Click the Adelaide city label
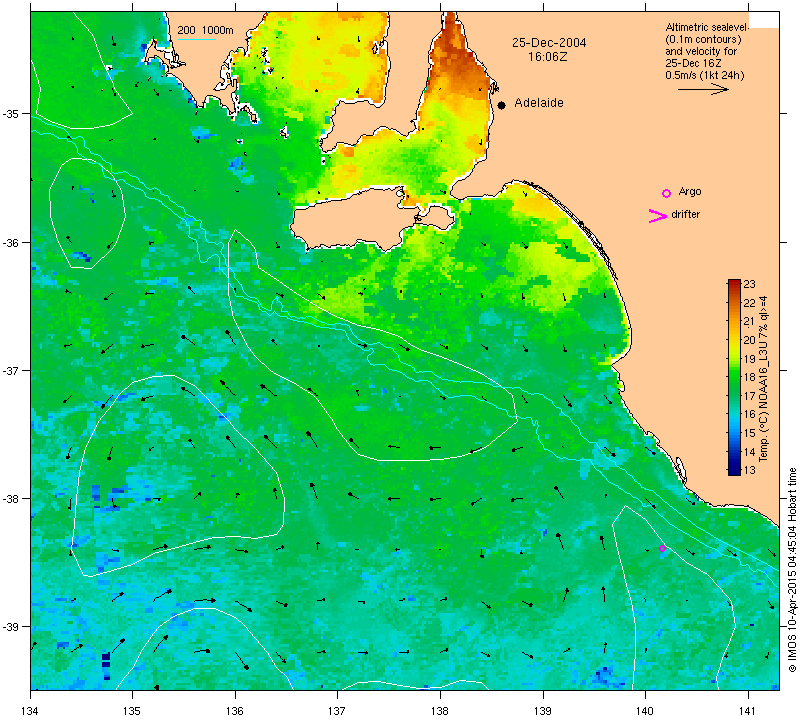800x720 pixels. 539,103
